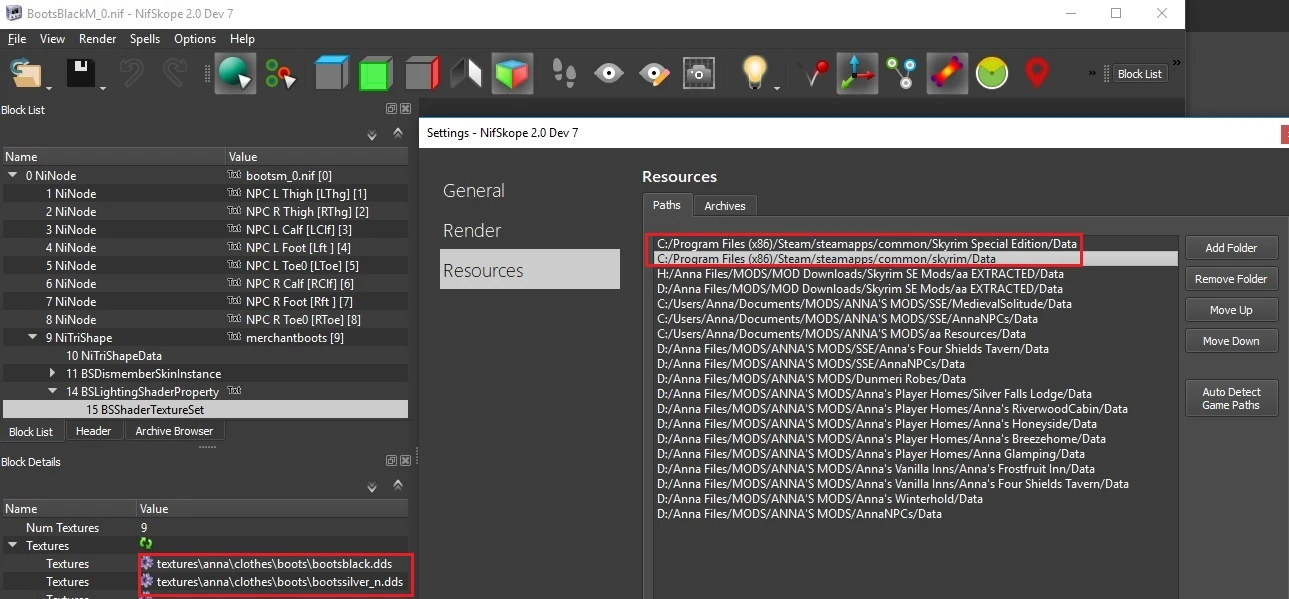This screenshot has width=1289, height=599.
Task: Open dropdown arrow beside lightbulb icon
Action: click(777, 89)
